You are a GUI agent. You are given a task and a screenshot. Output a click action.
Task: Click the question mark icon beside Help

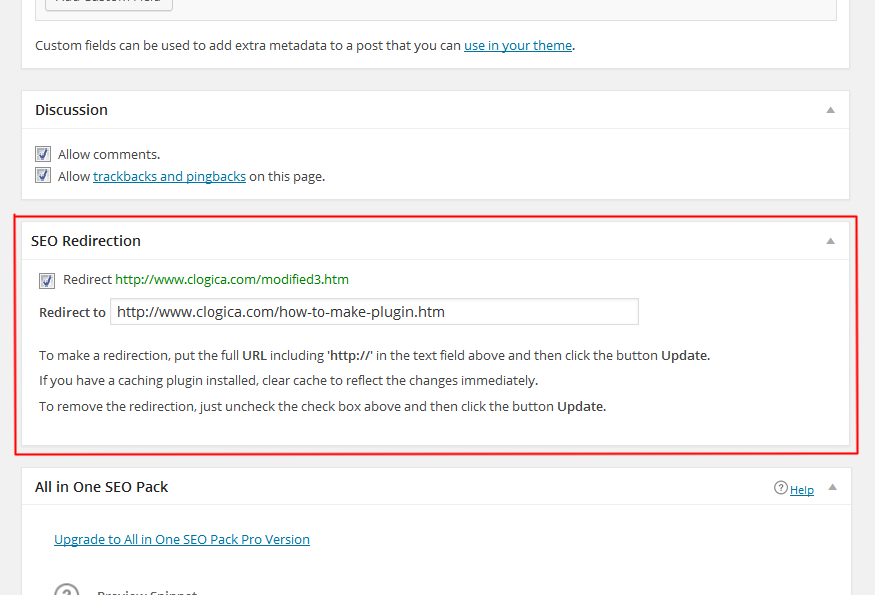781,488
